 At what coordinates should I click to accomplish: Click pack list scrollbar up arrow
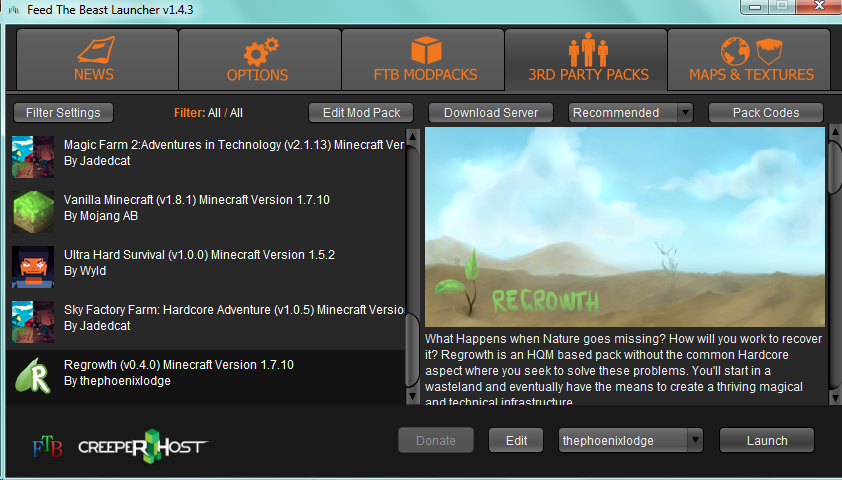point(412,137)
